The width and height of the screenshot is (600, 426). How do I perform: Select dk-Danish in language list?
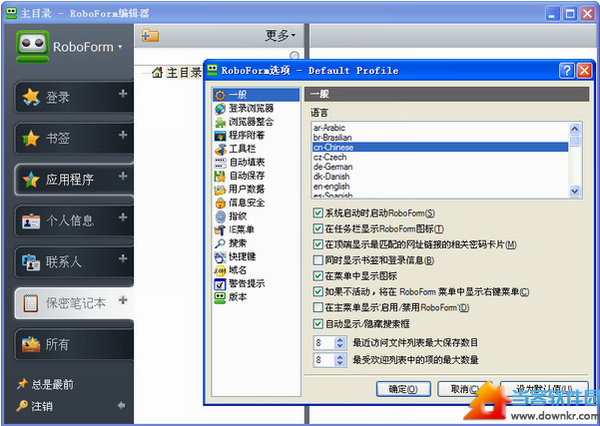point(440,176)
